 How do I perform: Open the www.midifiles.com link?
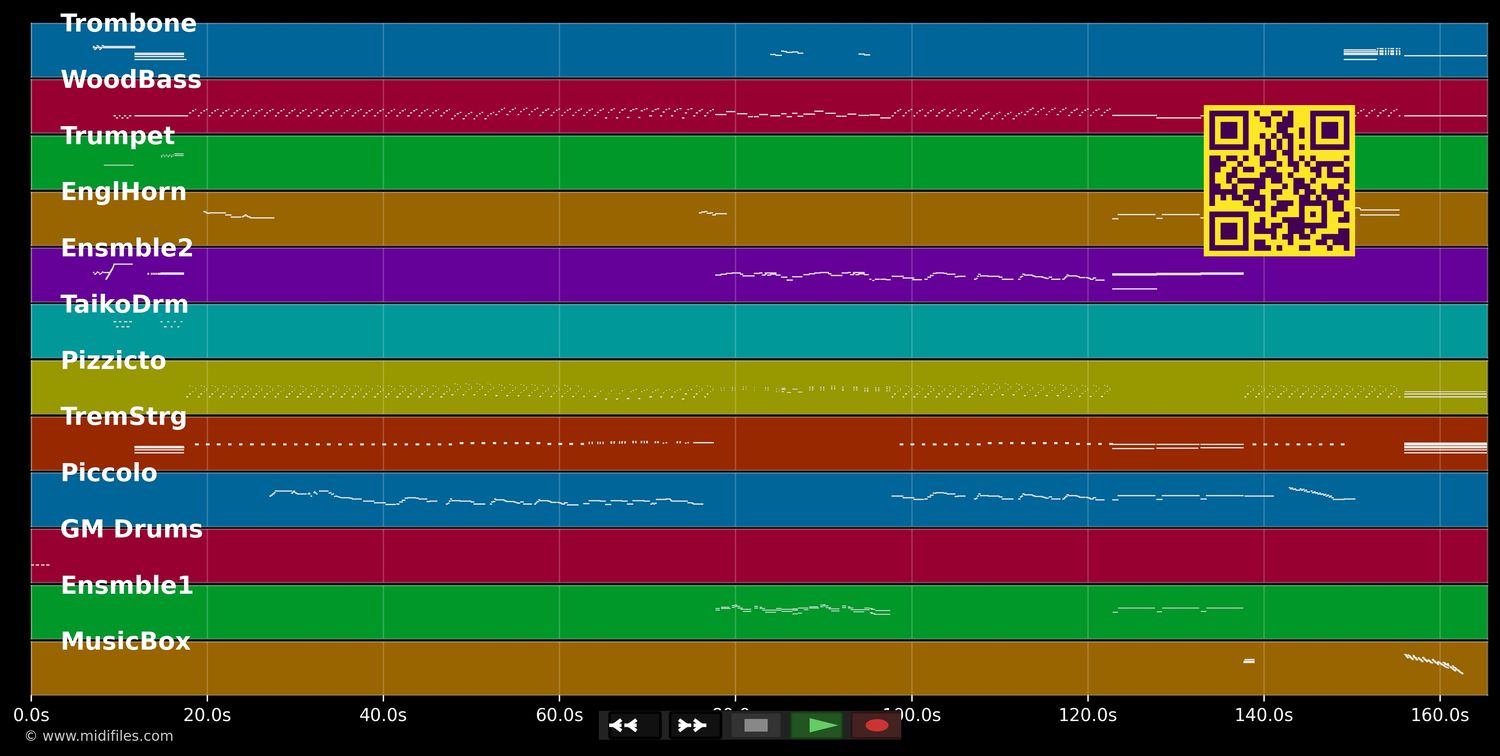pos(99,737)
